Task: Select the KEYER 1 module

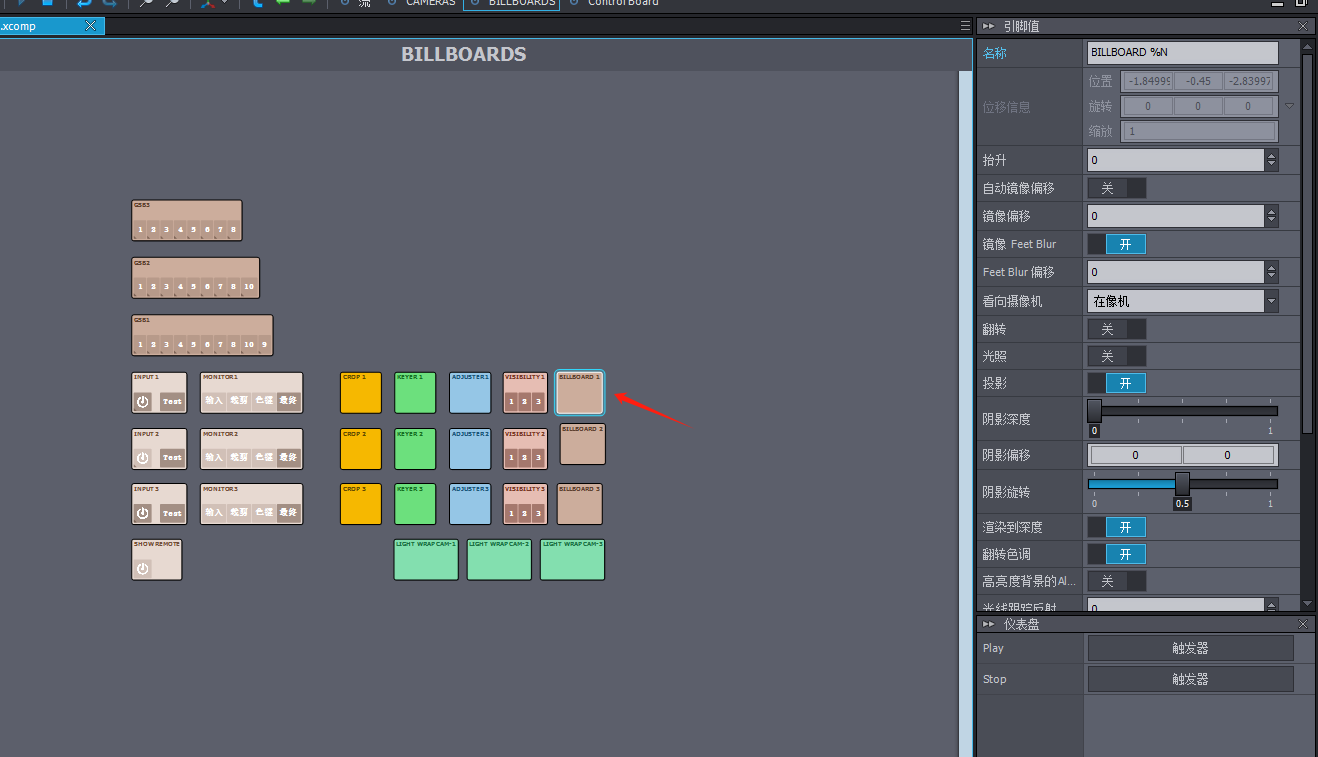Action: pos(415,393)
